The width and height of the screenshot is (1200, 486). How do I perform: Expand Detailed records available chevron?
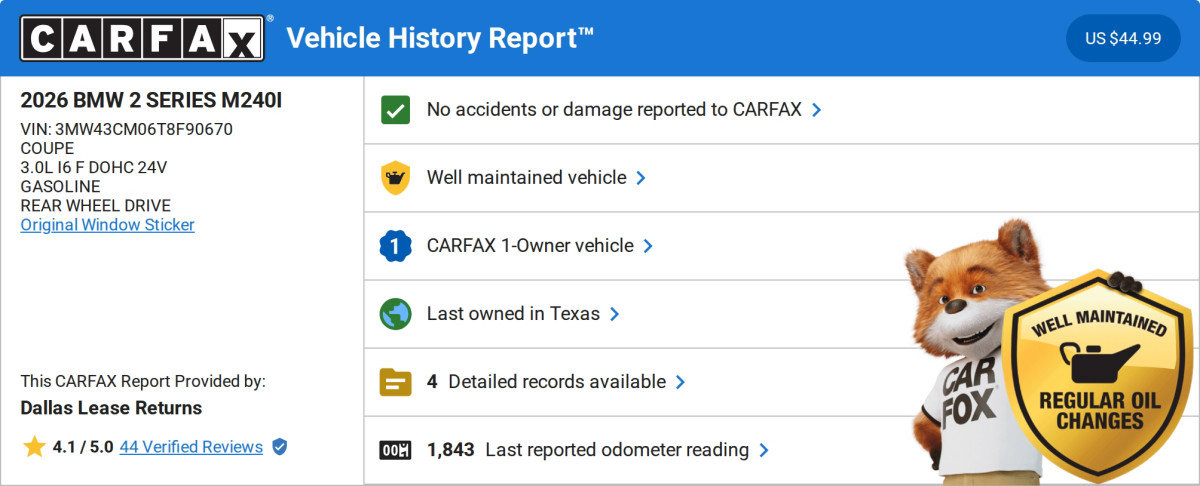(x=680, y=382)
